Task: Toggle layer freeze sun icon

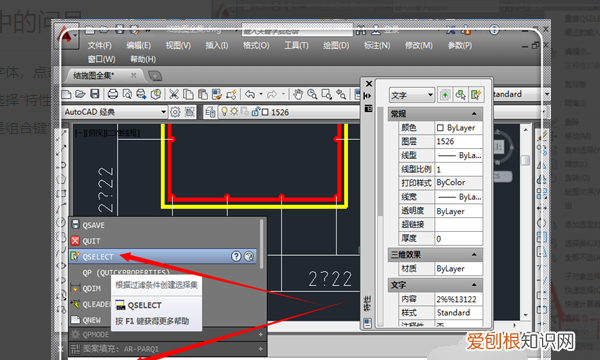Action: [234, 112]
